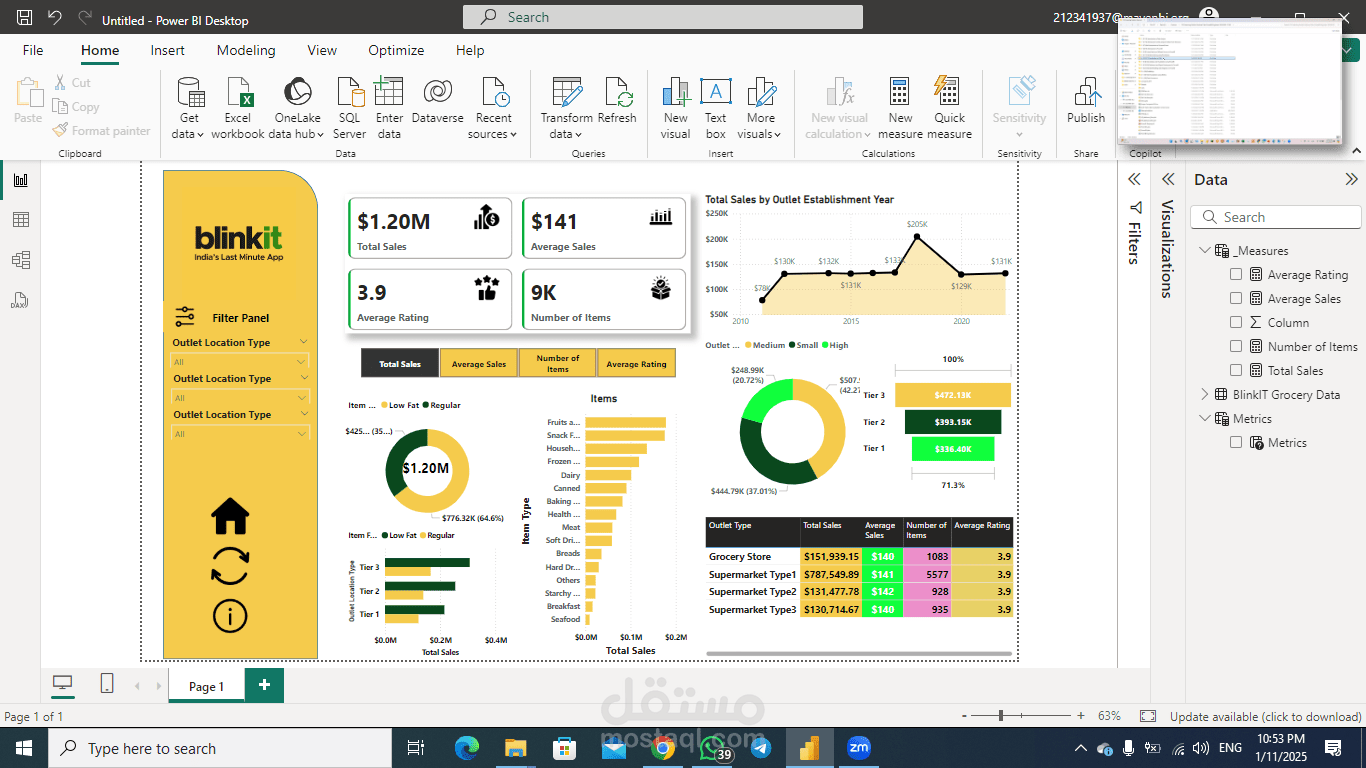Check the Total Sales measure
The width and height of the screenshot is (1366, 768).
(1237, 370)
